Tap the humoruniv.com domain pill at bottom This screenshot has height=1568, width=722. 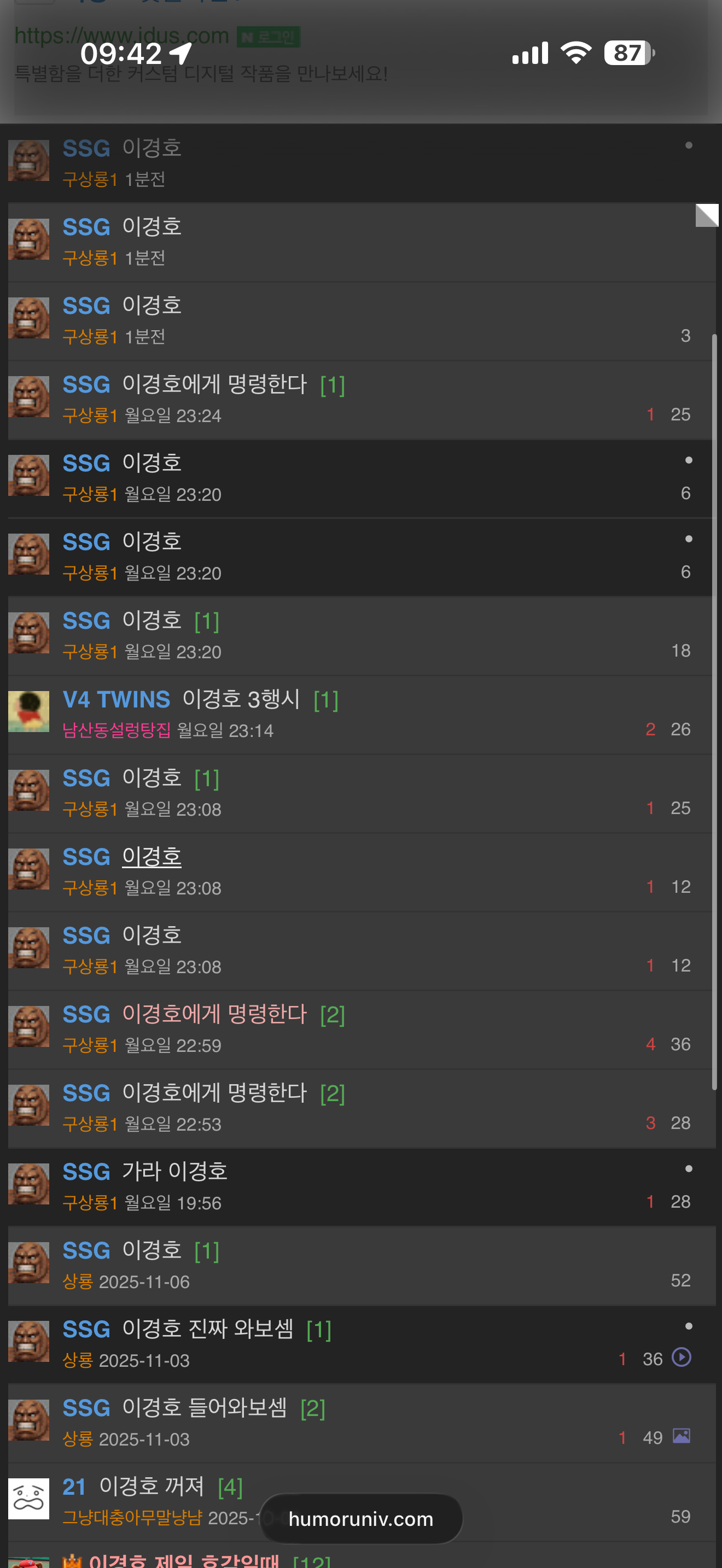[361, 1519]
